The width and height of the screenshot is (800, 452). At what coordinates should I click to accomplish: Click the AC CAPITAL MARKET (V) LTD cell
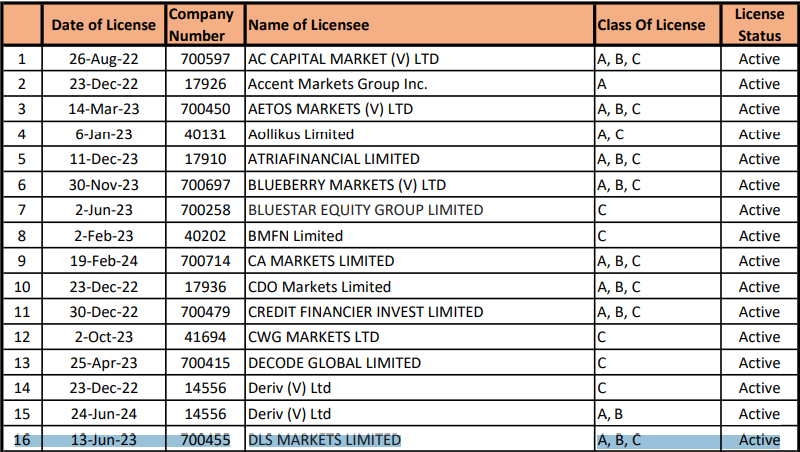[419, 59]
